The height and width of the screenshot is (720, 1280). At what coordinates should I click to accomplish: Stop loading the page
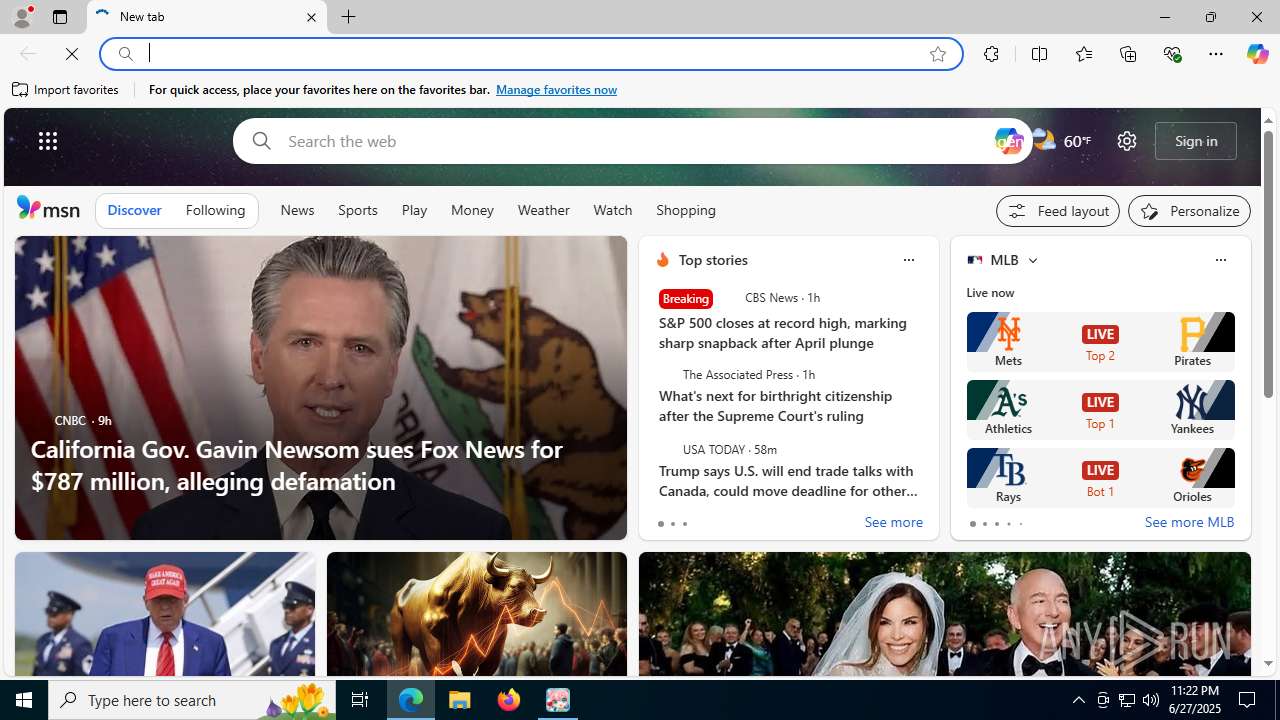click(72, 54)
